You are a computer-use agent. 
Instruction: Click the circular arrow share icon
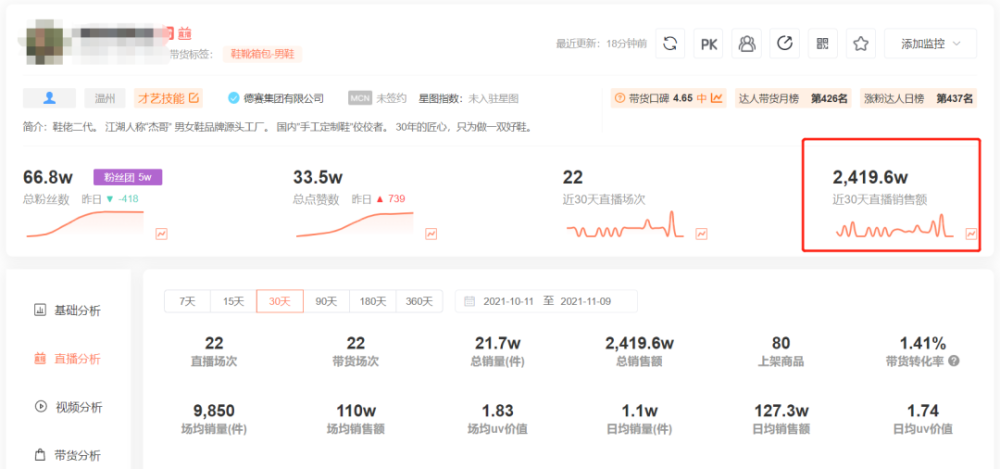[784, 43]
